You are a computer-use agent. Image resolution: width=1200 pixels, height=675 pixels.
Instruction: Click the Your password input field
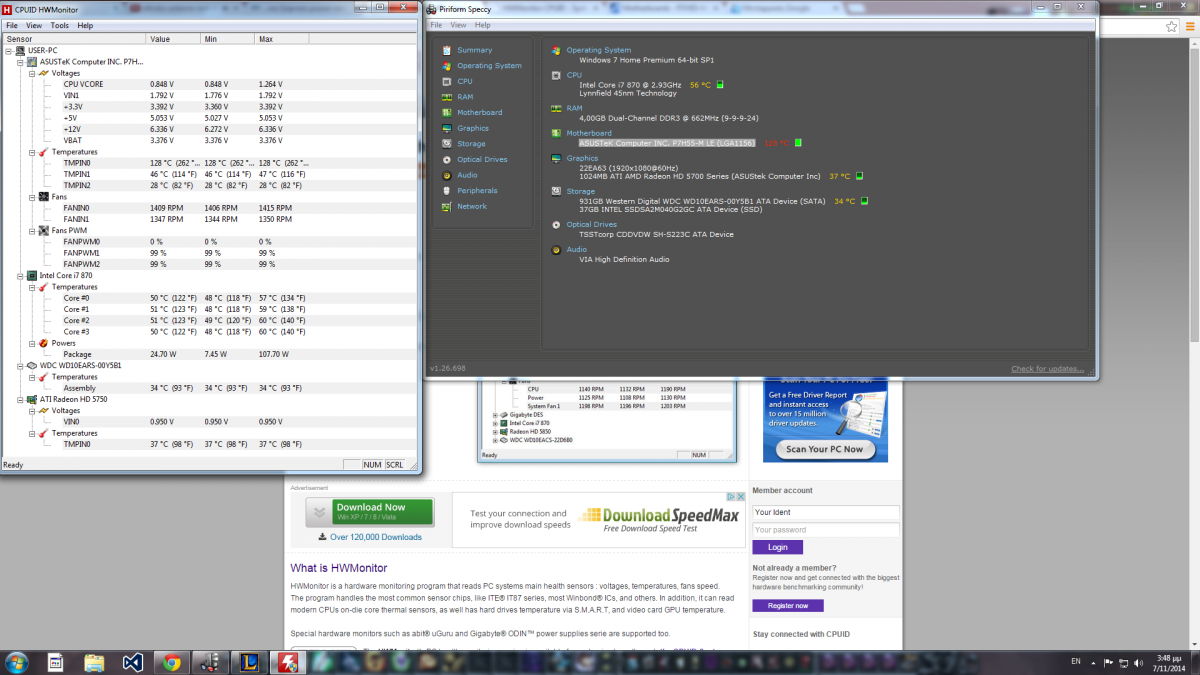tap(826, 530)
